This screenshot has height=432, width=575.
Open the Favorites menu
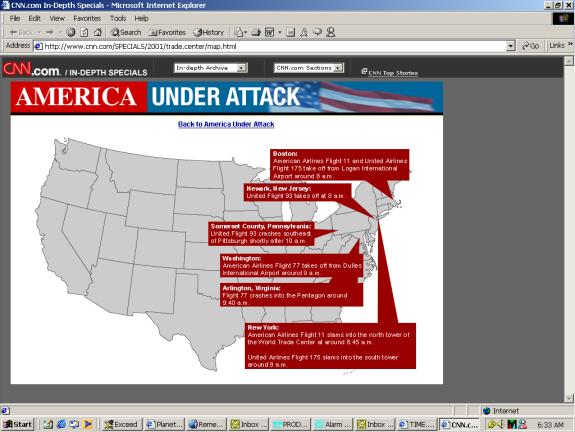click(x=87, y=18)
